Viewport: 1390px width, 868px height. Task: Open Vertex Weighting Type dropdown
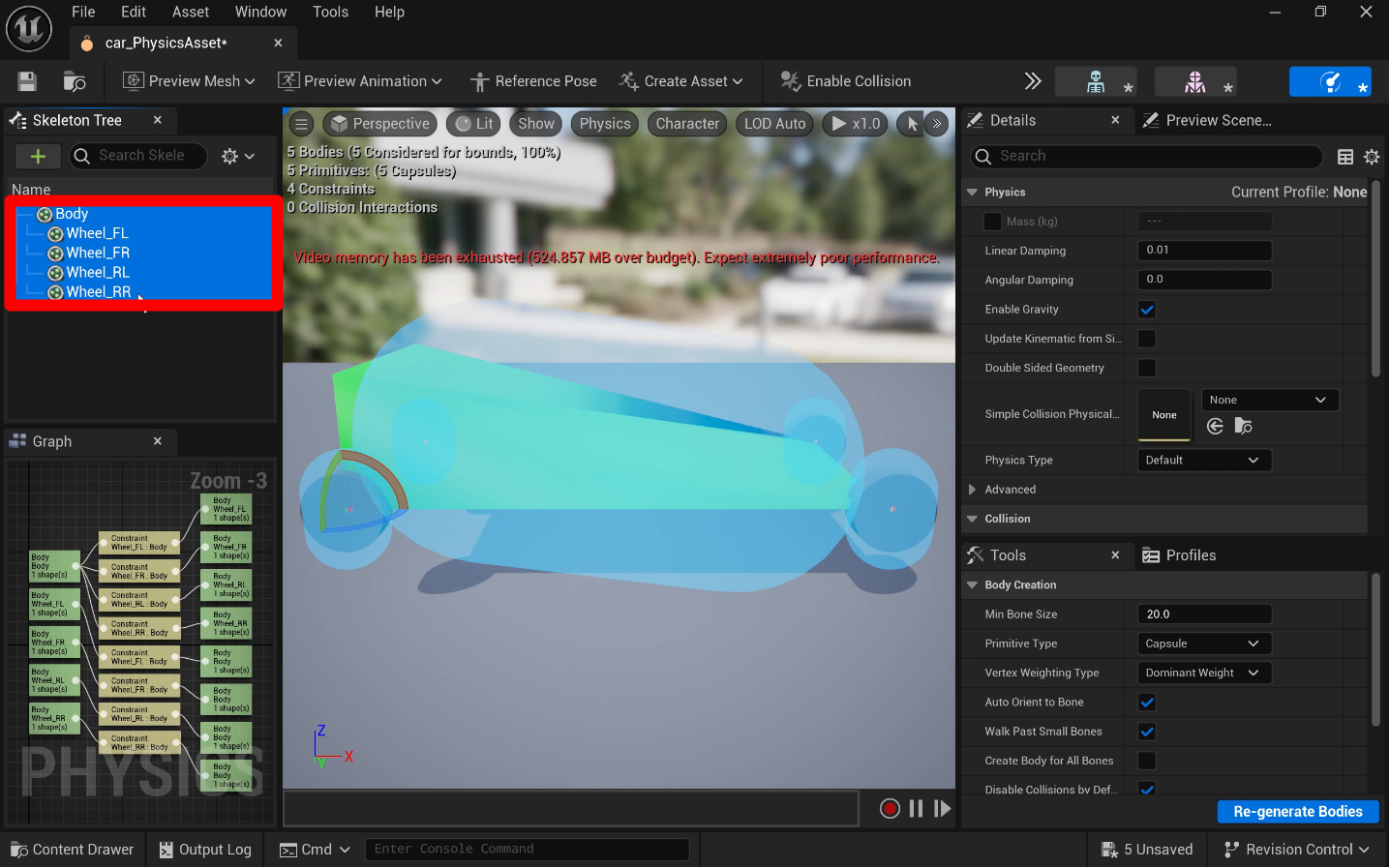[x=1204, y=673]
